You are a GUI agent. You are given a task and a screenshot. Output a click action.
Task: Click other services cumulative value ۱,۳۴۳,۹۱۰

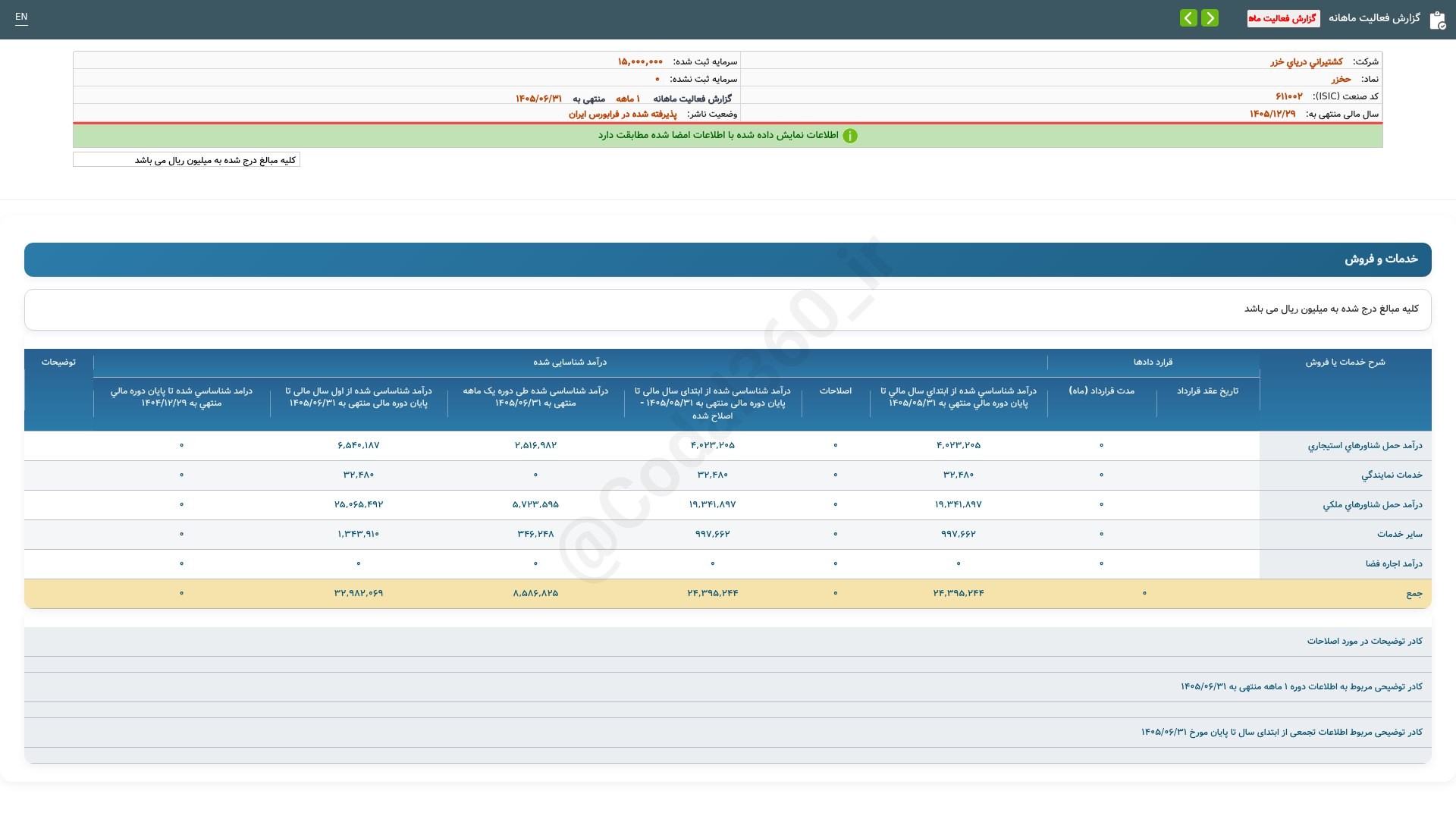pyautogui.click(x=358, y=534)
